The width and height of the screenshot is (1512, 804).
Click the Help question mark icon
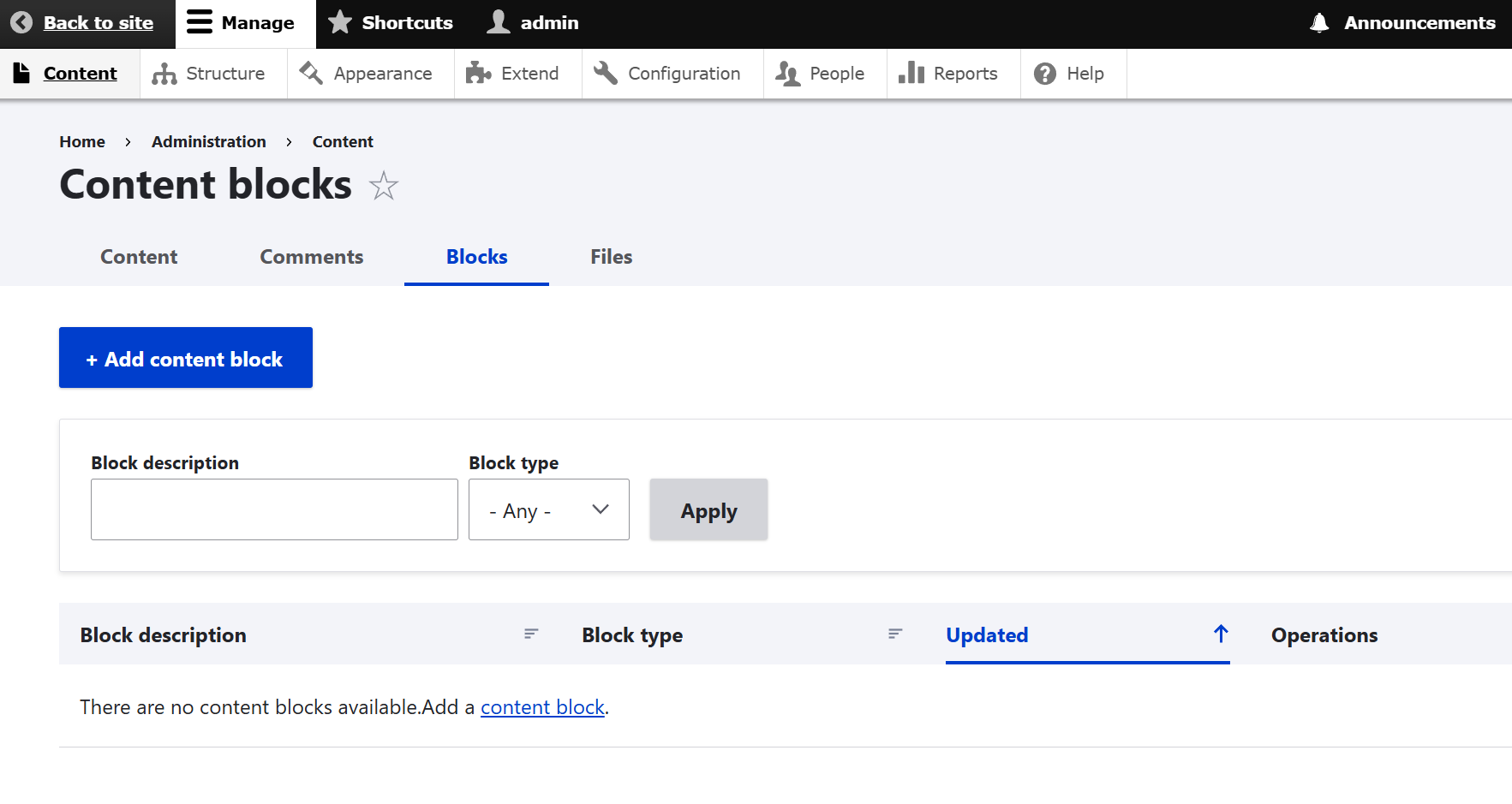point(1044,74)
